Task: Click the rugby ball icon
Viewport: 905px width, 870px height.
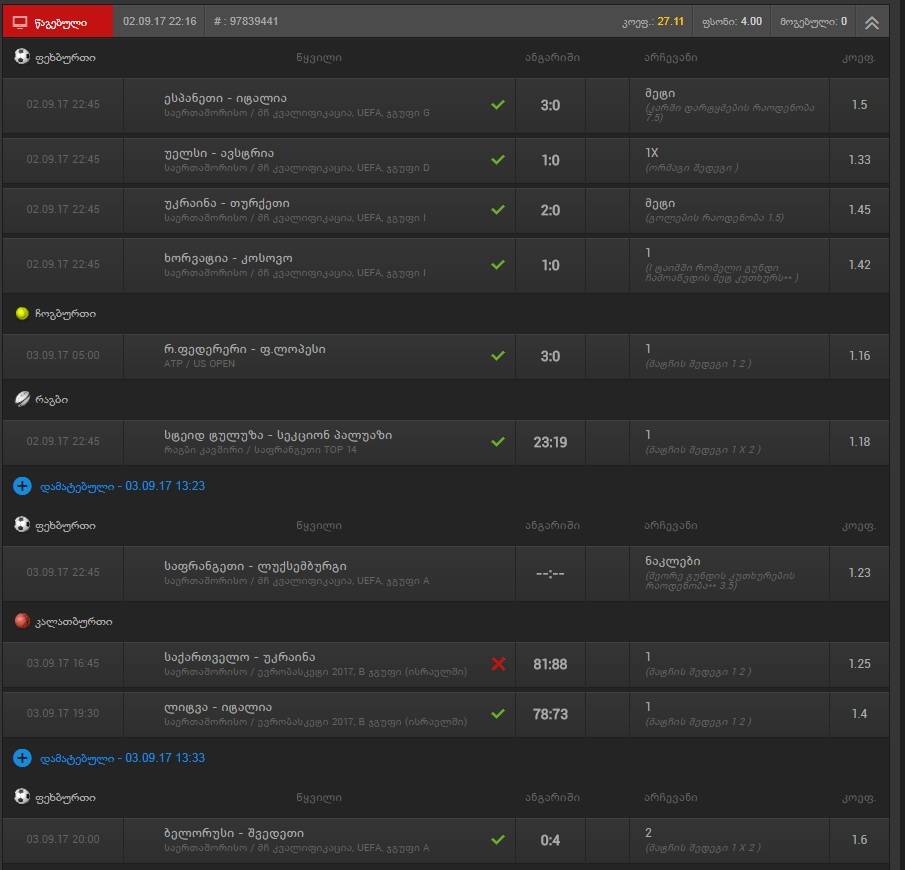Action: coord(22,399)
